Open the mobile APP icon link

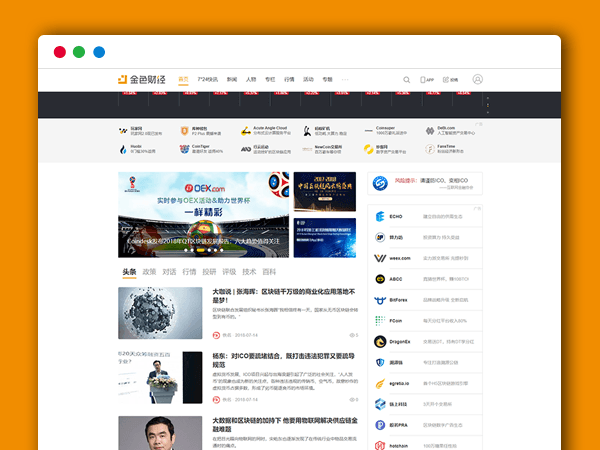point(426,79)
